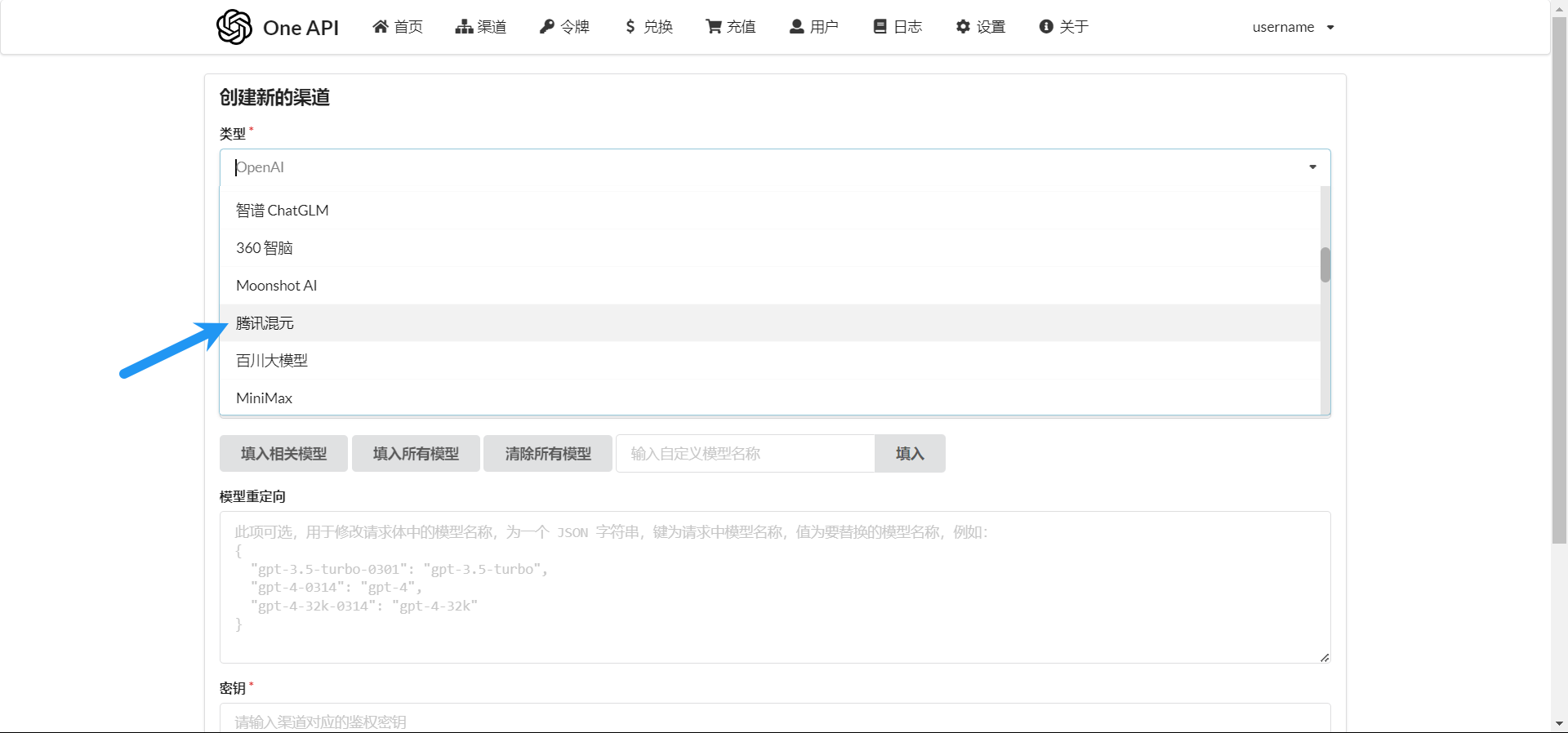Expand the username account dropdown
The height and width of the screenshot is (733, 1568).
(x=1293, y=27)
